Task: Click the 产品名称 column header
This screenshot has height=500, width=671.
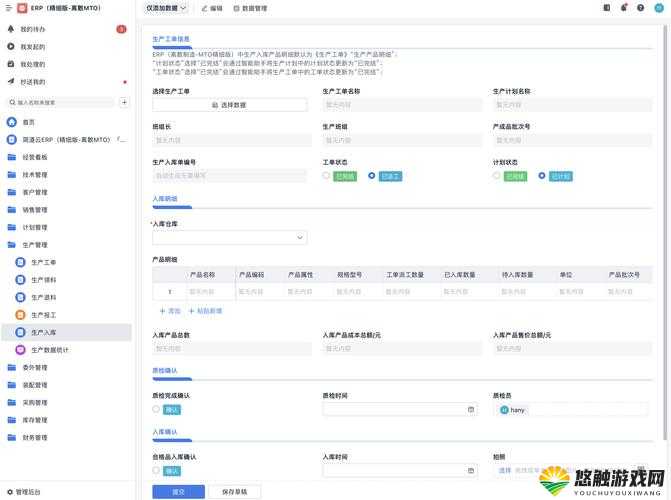Action: coord(202,275)
